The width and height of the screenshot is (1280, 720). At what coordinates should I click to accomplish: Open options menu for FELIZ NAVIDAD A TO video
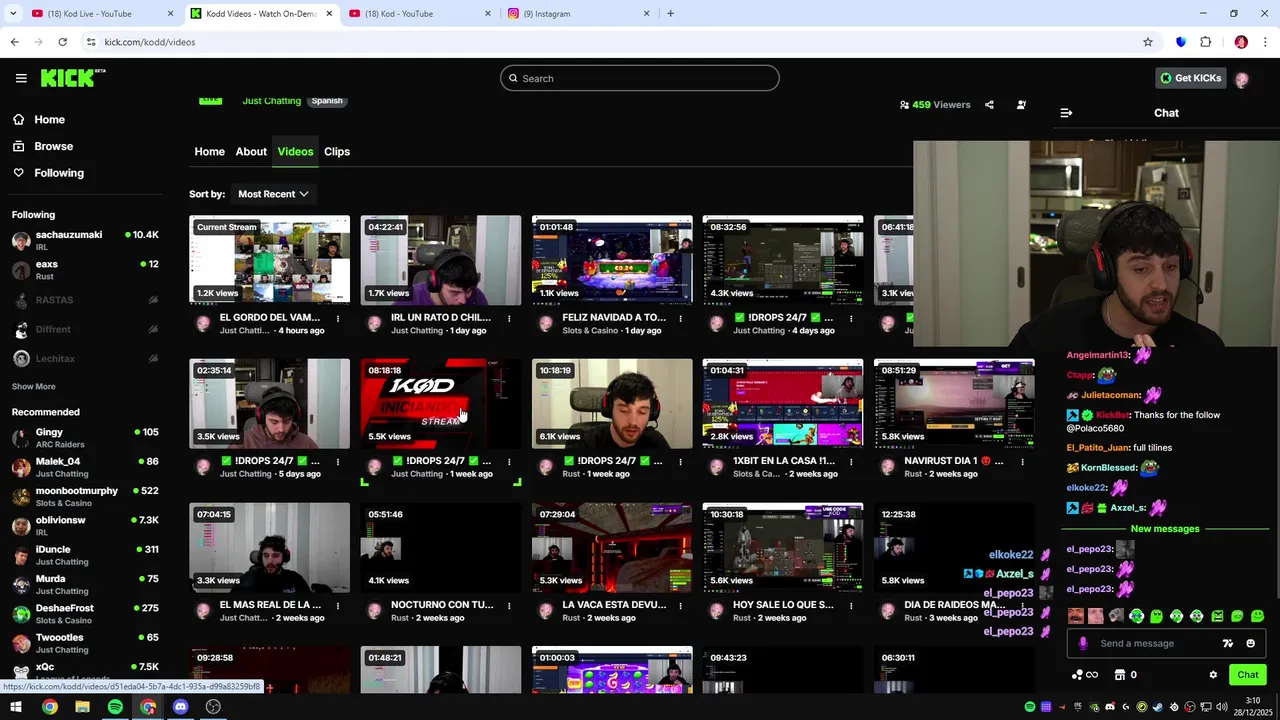coord(680,319)
